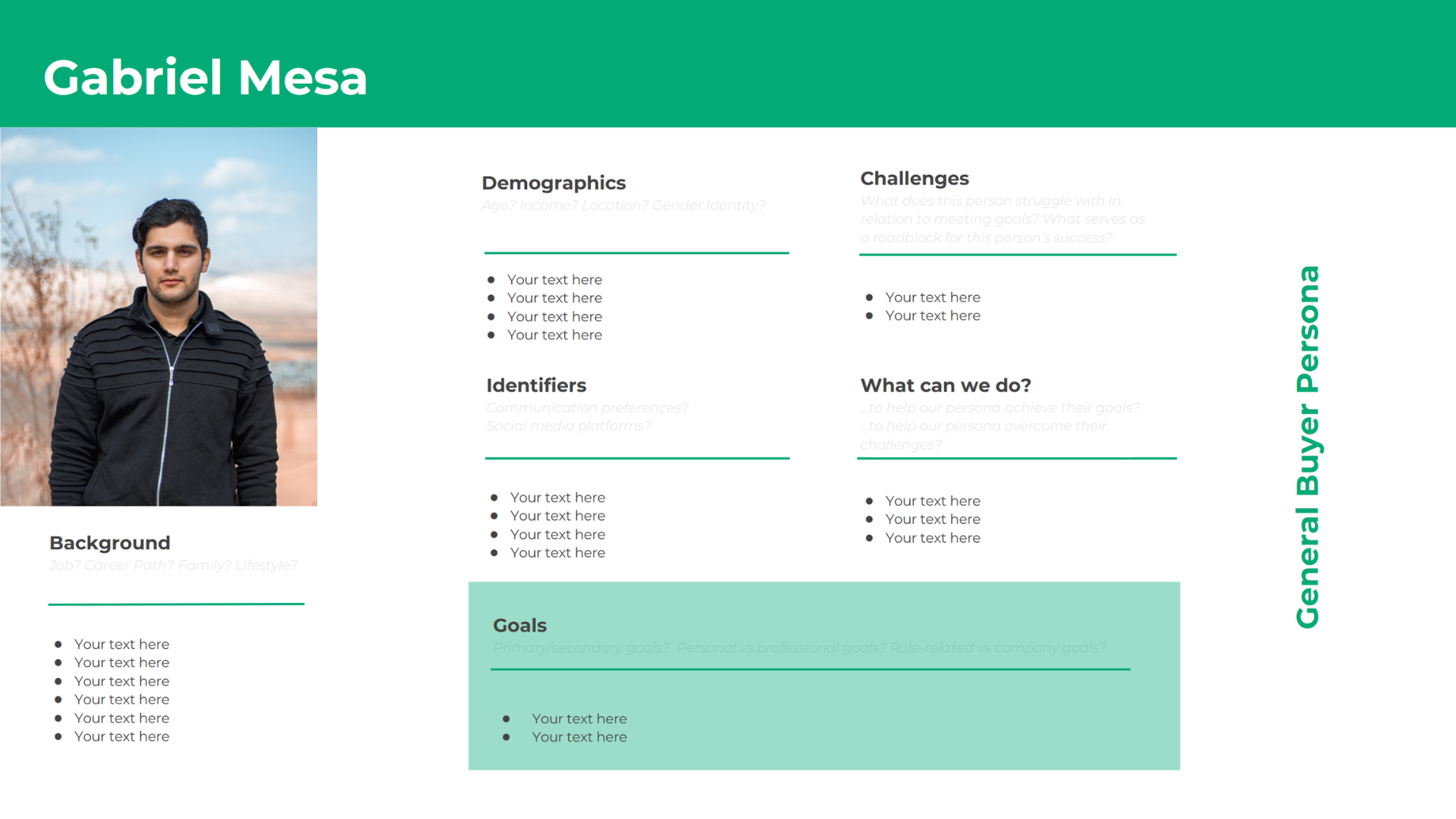The width and height of the screenshot is (1456, 819).
Task: Select Goals first Your text here bullet
Action: point(579,717)
